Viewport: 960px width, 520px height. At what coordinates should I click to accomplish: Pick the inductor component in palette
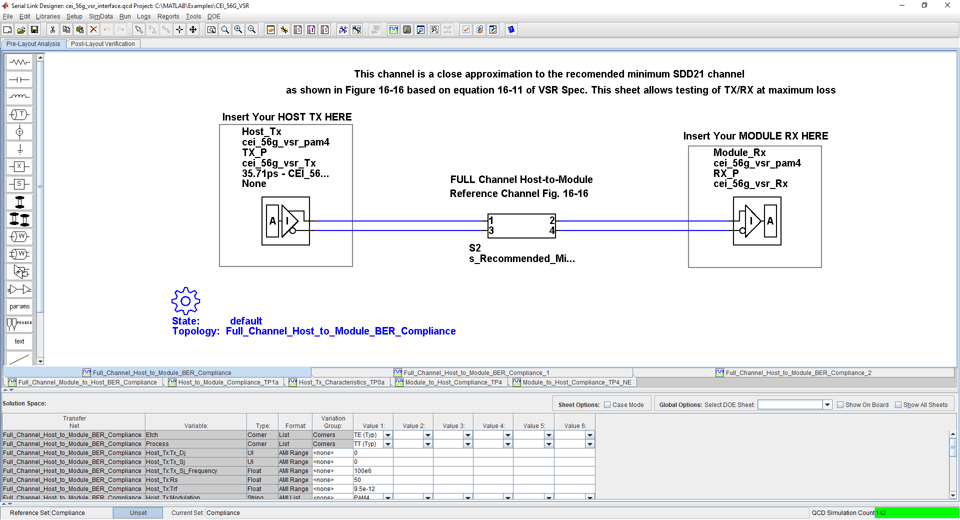[x=19, y=97]
